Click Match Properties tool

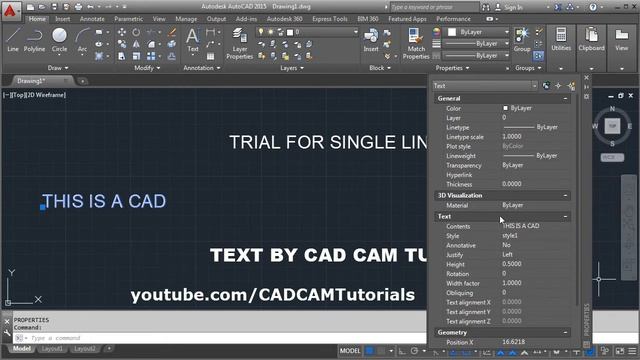pos(416,43)
